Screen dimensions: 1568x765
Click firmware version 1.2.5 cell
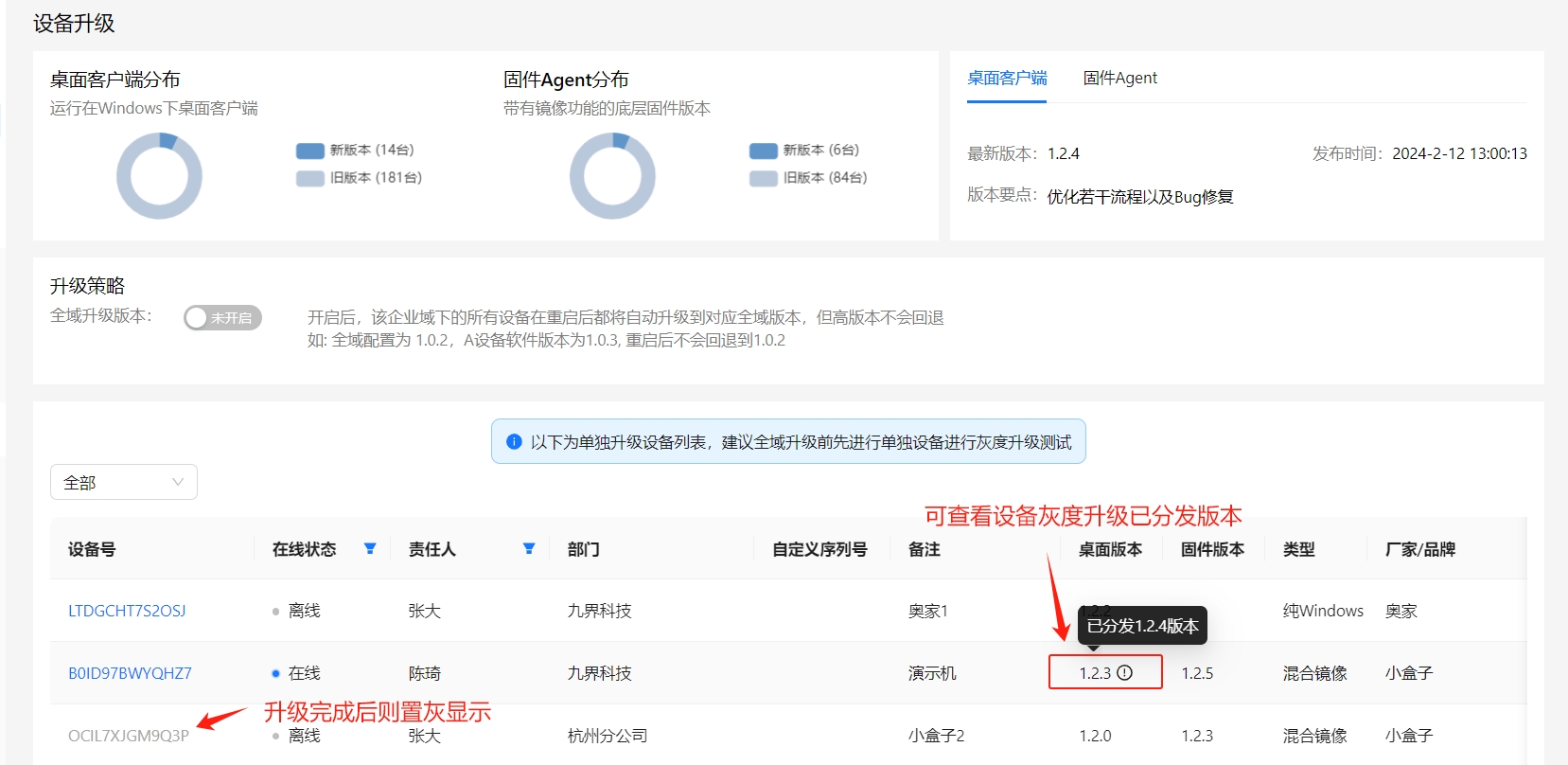1197,673
